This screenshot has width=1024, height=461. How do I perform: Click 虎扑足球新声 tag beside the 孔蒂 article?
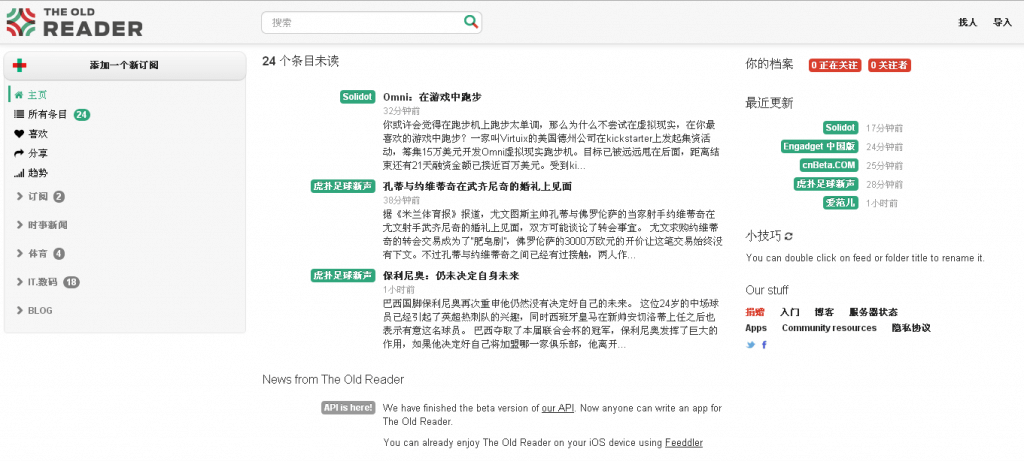tap(343, 187)
